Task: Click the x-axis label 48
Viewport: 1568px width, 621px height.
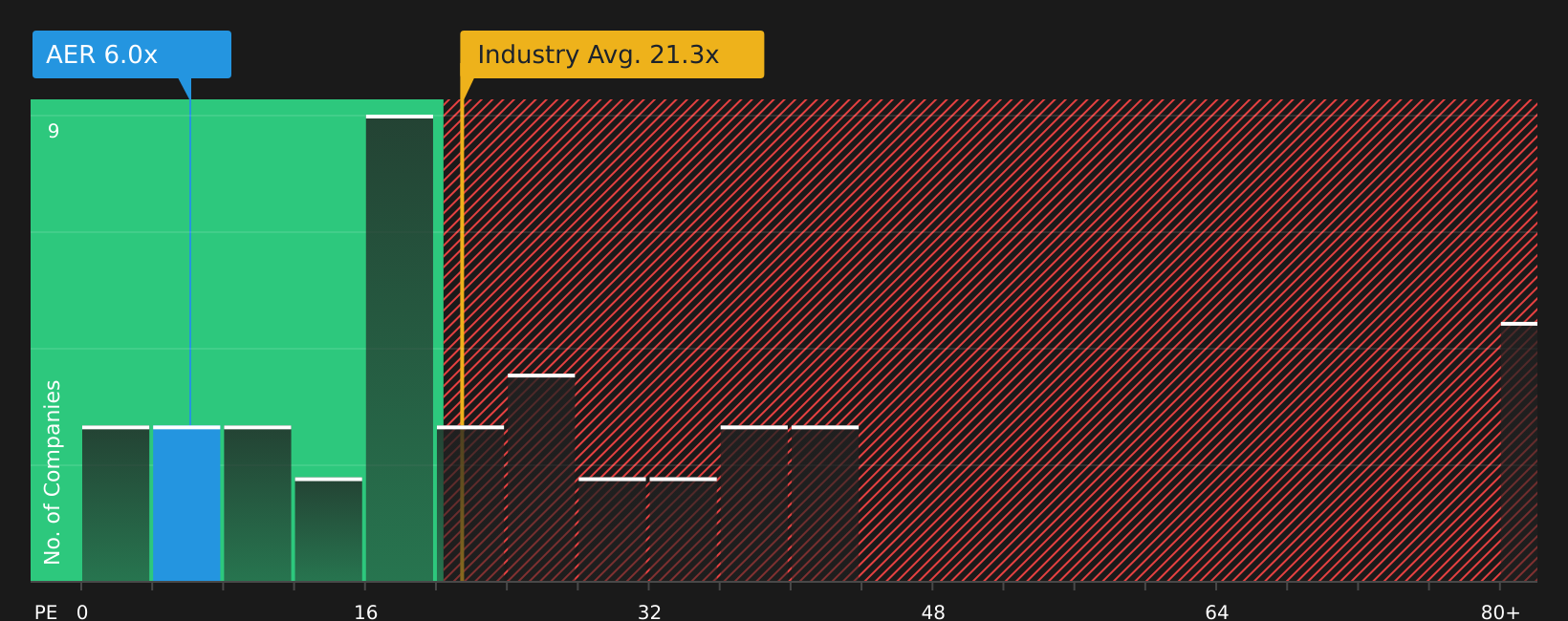Action: point(933,612)
